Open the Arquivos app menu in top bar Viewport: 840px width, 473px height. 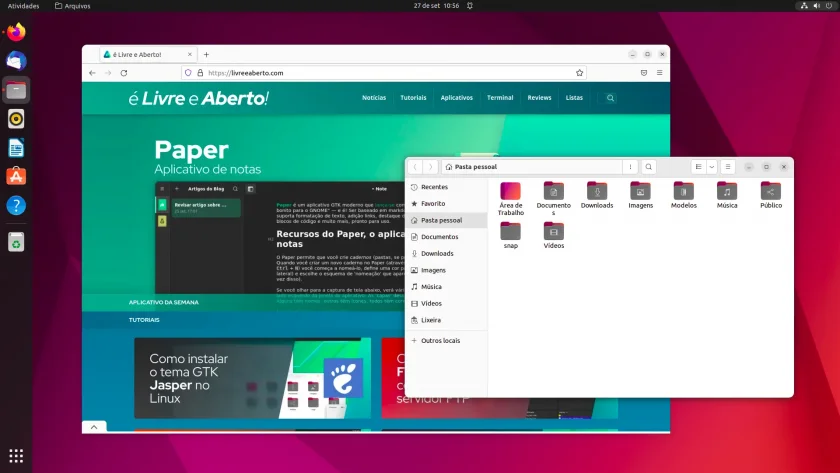pos(73,6)
